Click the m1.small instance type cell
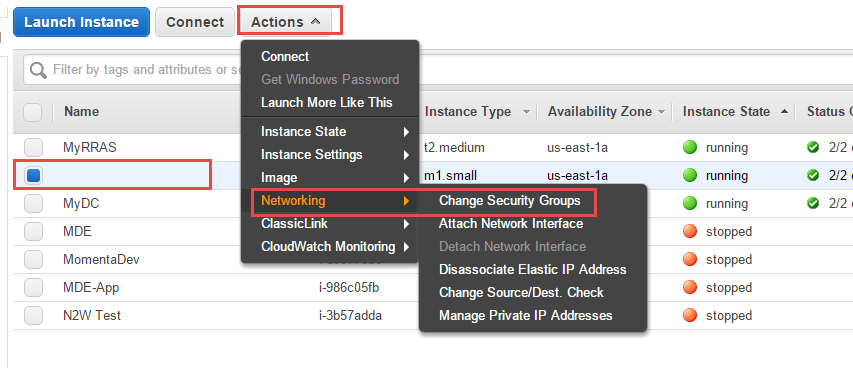The image size is (853, 368). pos(449,175)
